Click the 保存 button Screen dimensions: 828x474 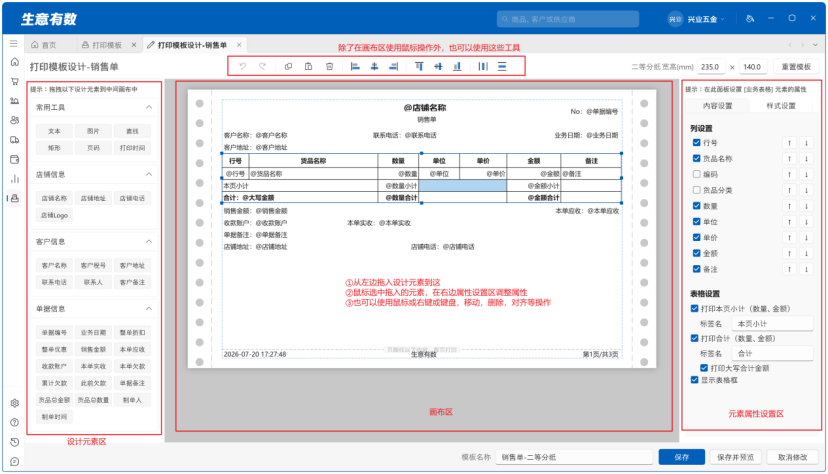point(682,457)
